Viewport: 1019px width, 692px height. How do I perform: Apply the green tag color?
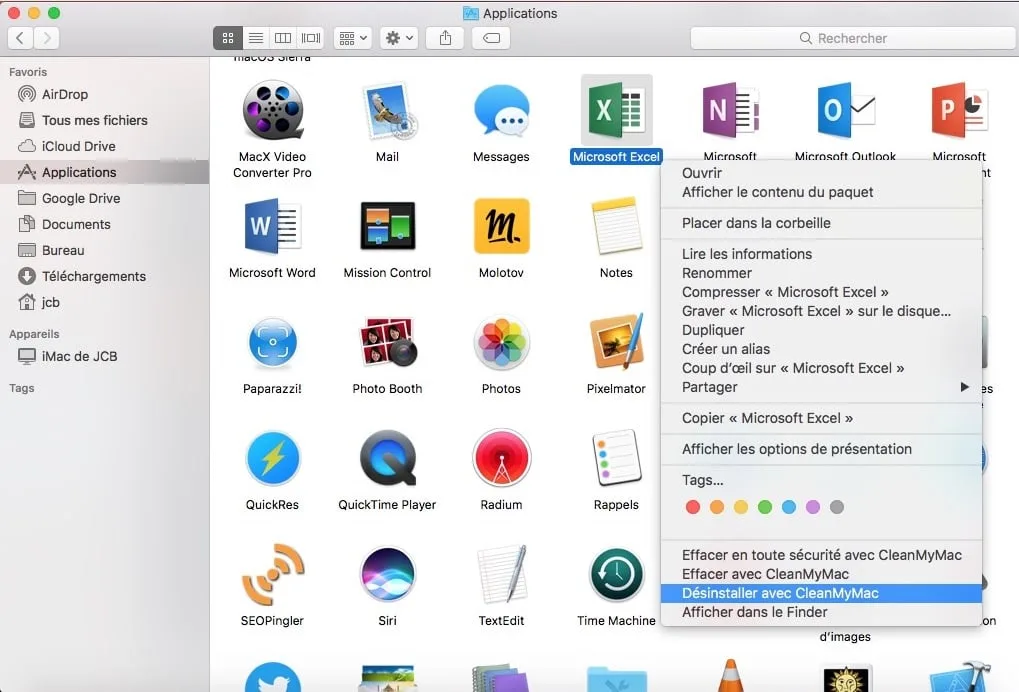click(765, 507)
